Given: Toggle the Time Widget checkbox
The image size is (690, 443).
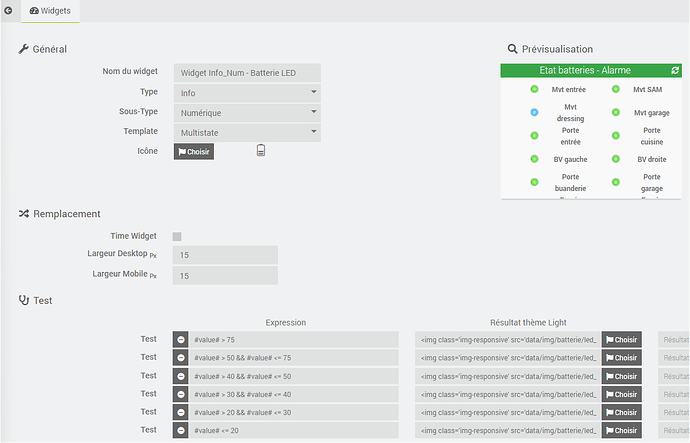Looking at the screenshot, I should point(177,237).
